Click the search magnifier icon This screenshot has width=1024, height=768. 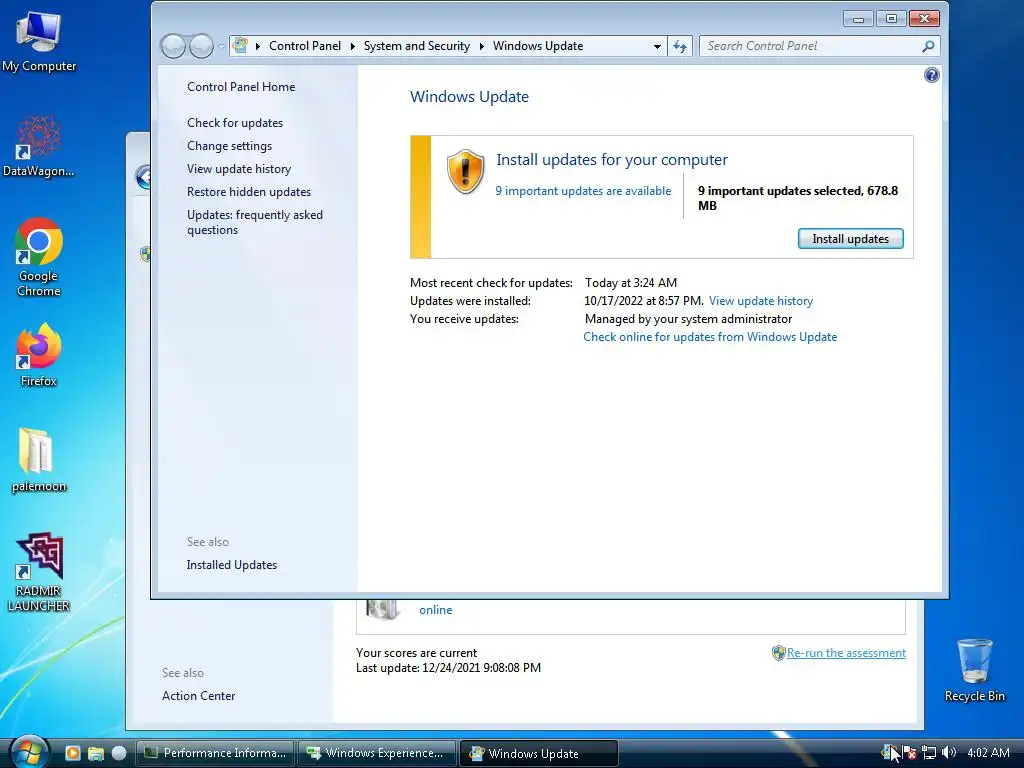[928, 46]
